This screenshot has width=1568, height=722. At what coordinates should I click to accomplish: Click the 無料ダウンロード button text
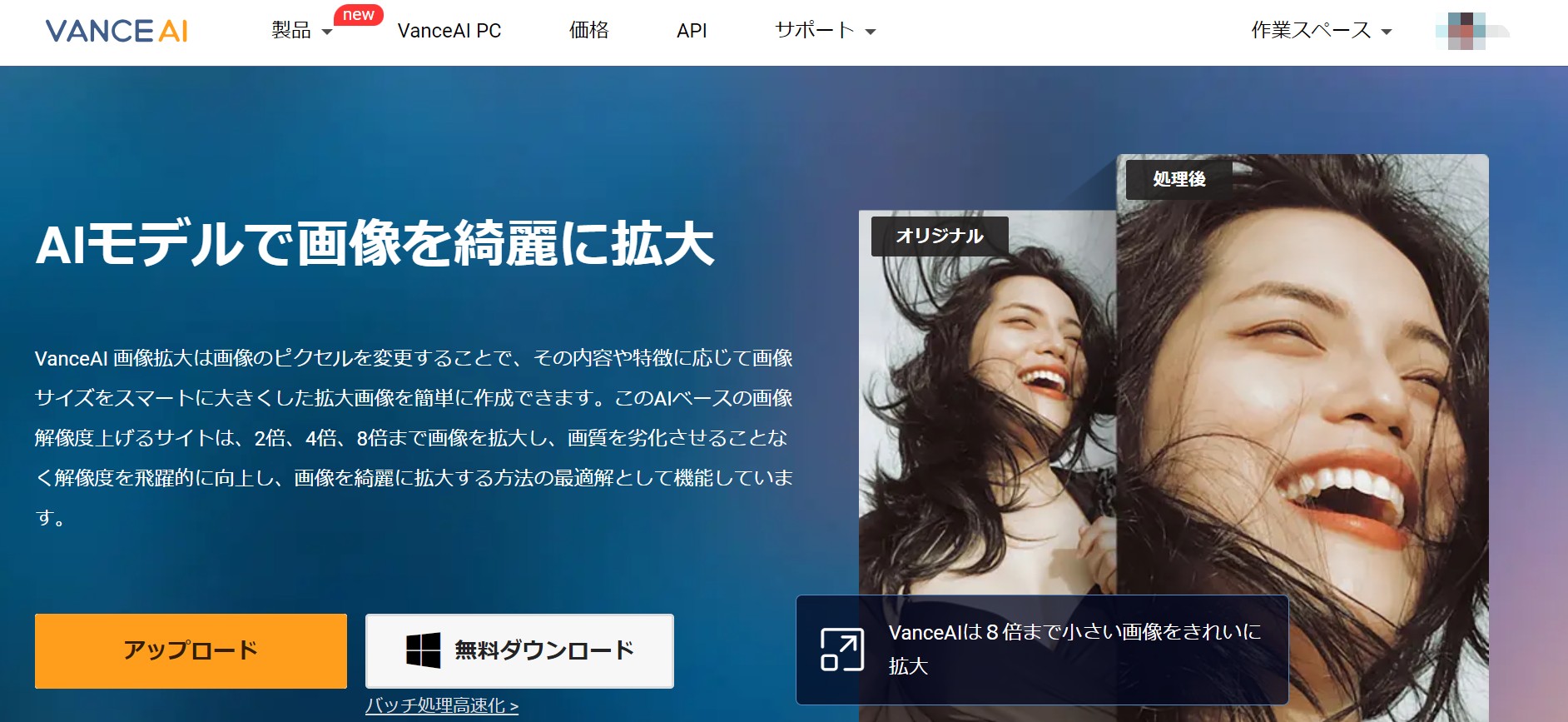point(544,650)
